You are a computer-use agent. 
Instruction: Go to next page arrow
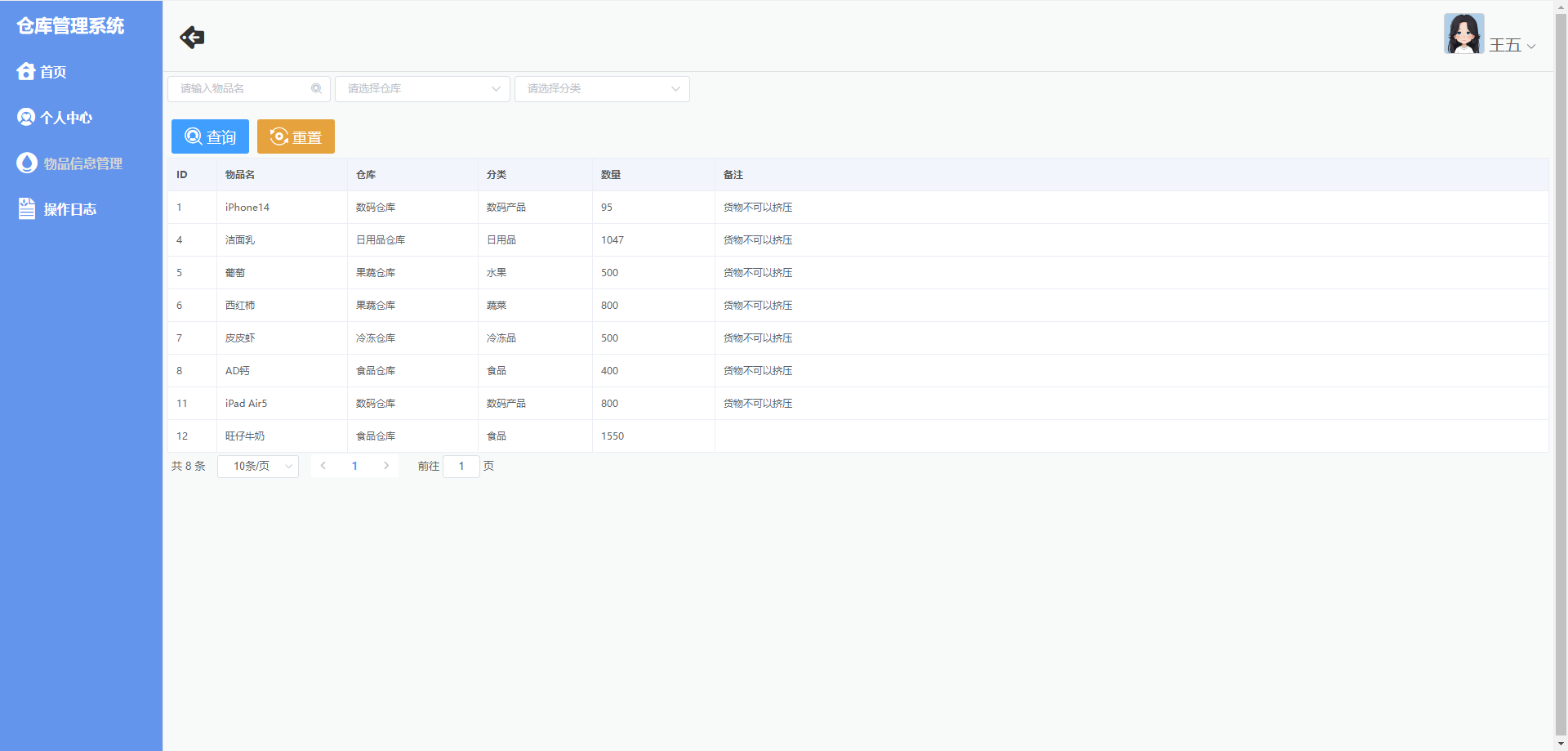pos(386,466)
